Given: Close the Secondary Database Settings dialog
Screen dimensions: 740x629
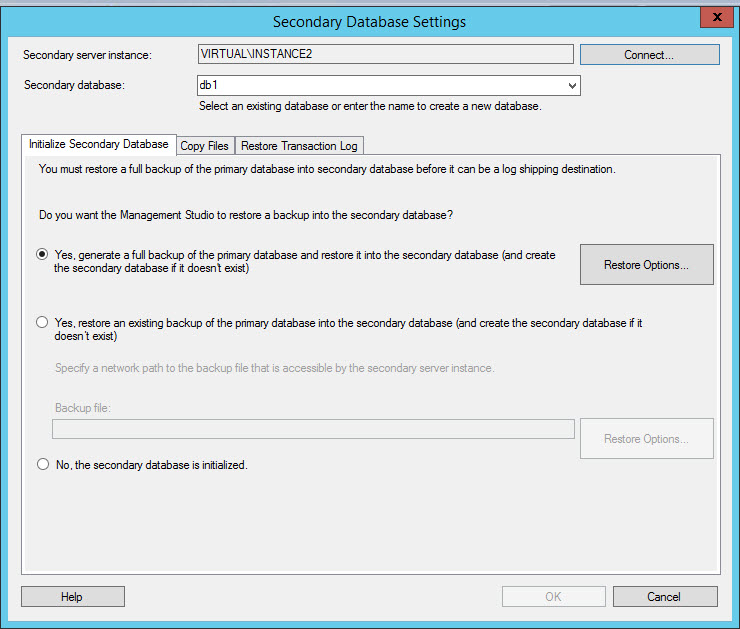Looking at the screenshot, I should click(x=711, y=18).
